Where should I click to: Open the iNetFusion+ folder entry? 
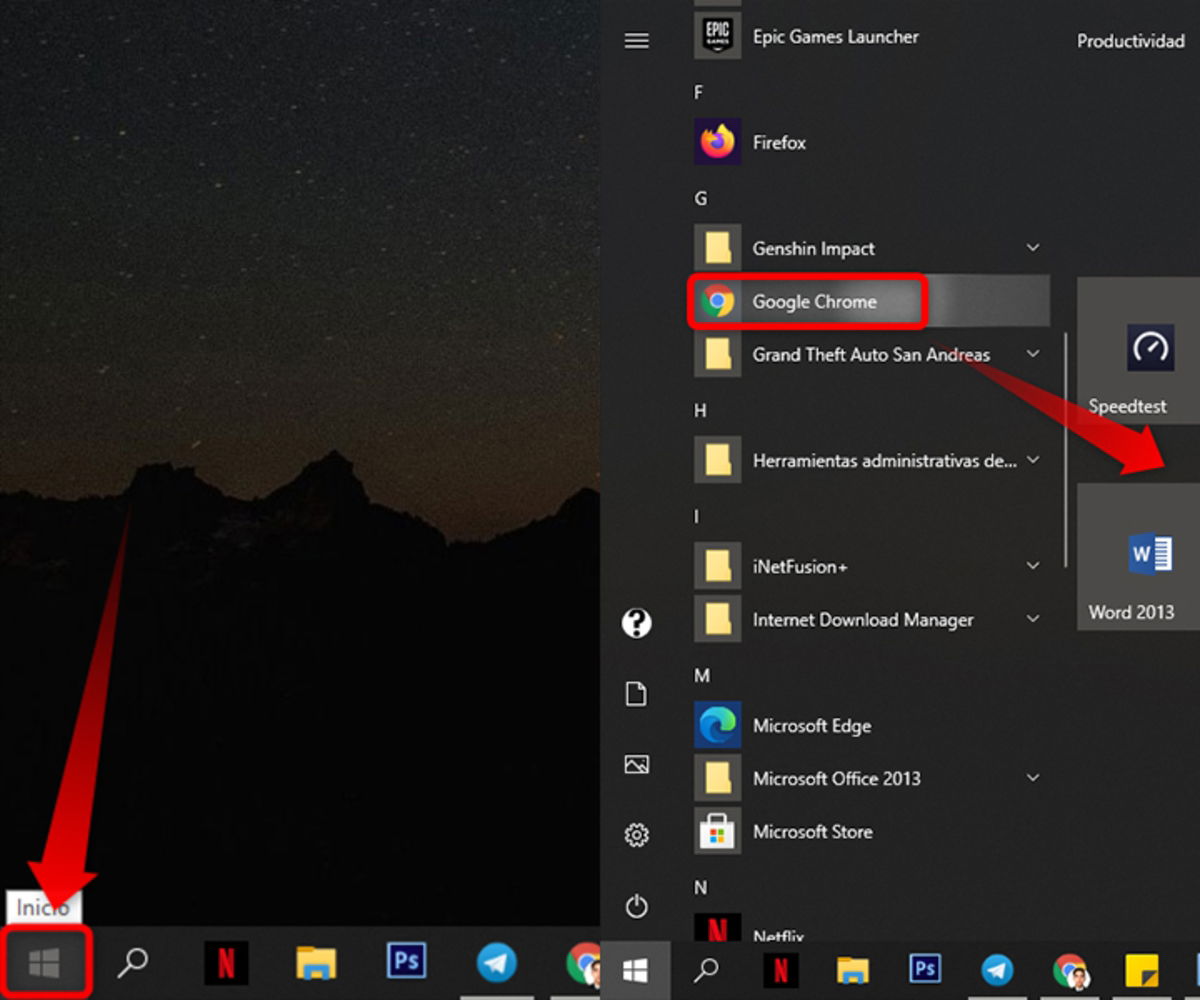tap(870, 566)
